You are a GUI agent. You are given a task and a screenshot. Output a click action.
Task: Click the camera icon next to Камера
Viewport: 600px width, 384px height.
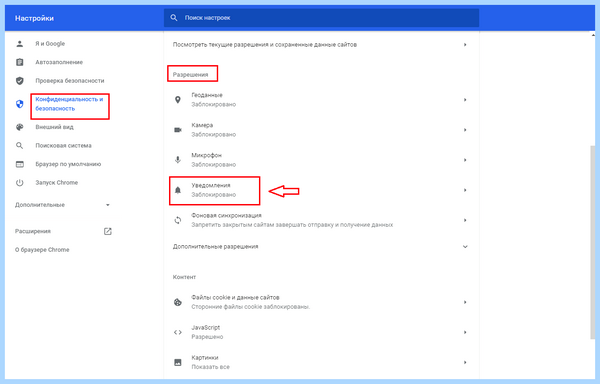(178, 130)
